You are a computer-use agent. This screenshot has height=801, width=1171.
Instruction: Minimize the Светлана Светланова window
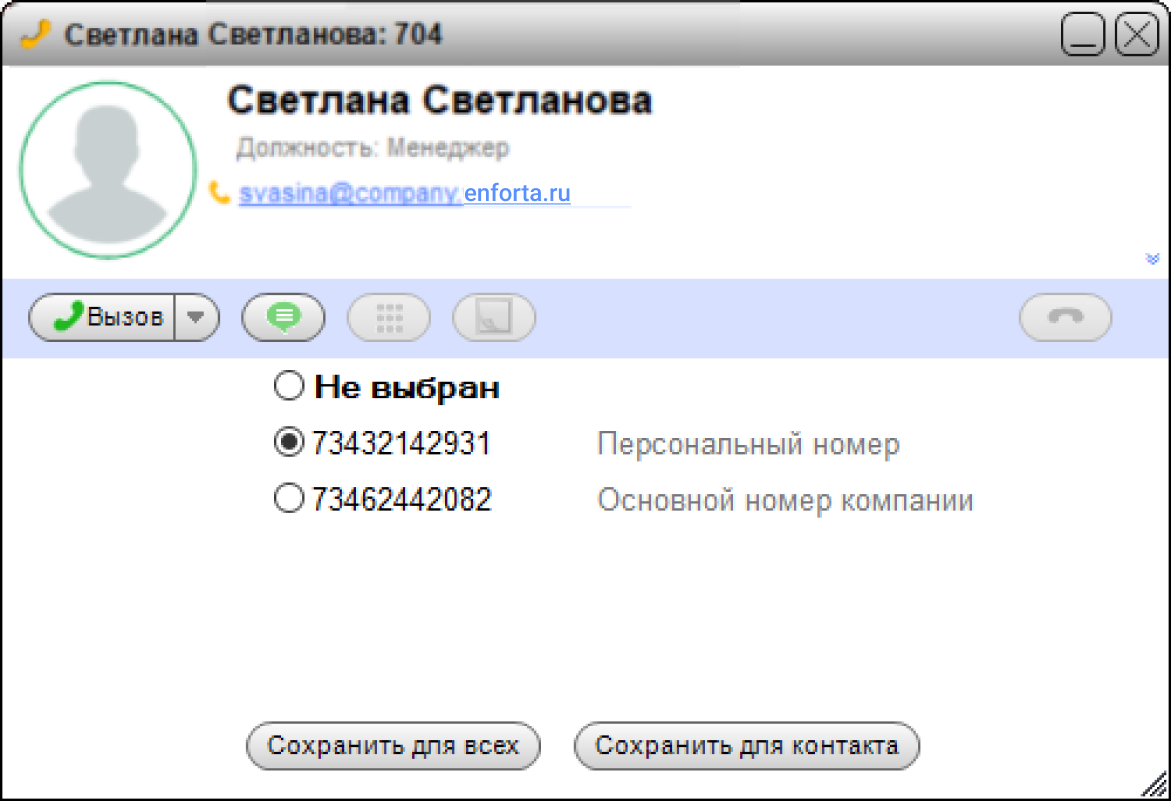[1083, 34]
